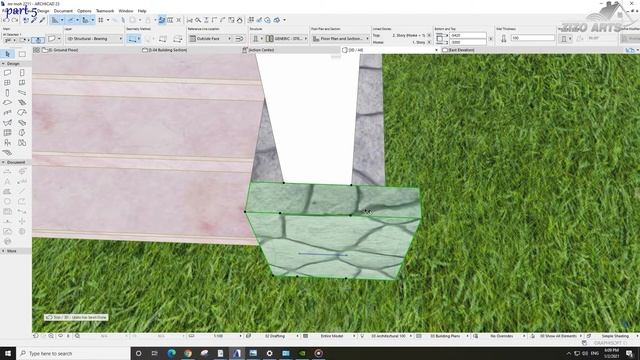Expand the More toolbox group
Screen dimensions: 640x360
click(3, 251)
